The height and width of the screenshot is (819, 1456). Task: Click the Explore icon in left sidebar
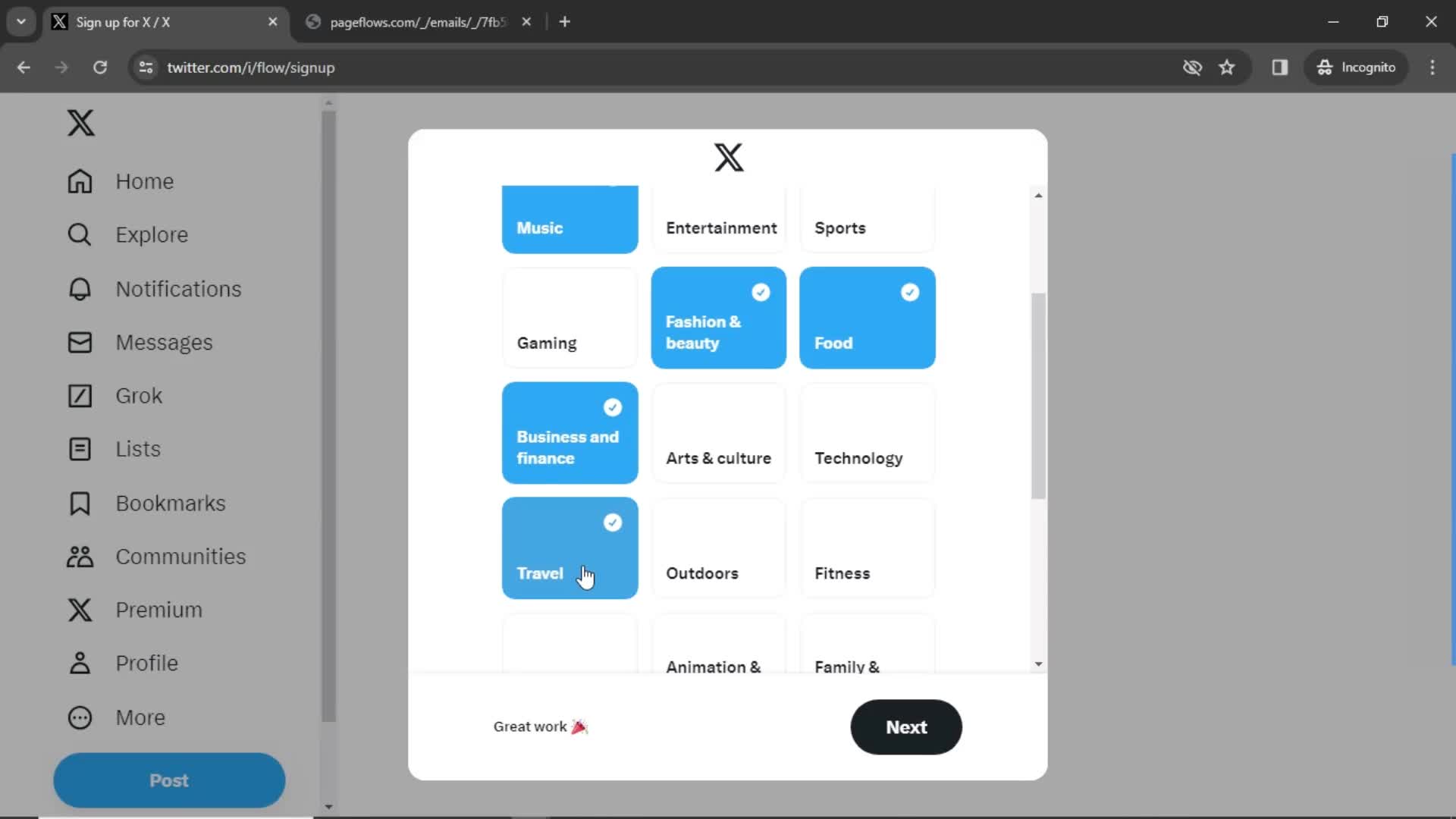pyautogui.click(x=80, y=234)
